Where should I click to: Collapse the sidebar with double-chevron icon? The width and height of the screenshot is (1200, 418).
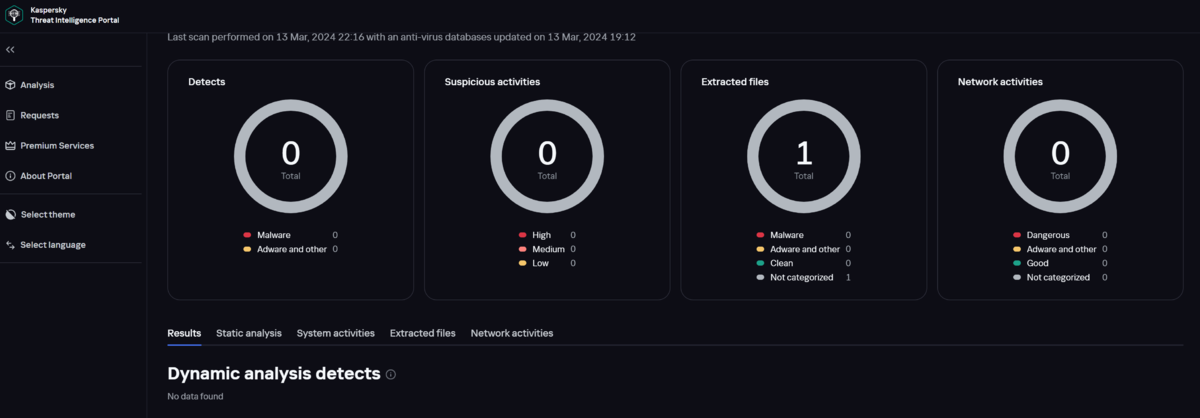(x=10, y=49)
